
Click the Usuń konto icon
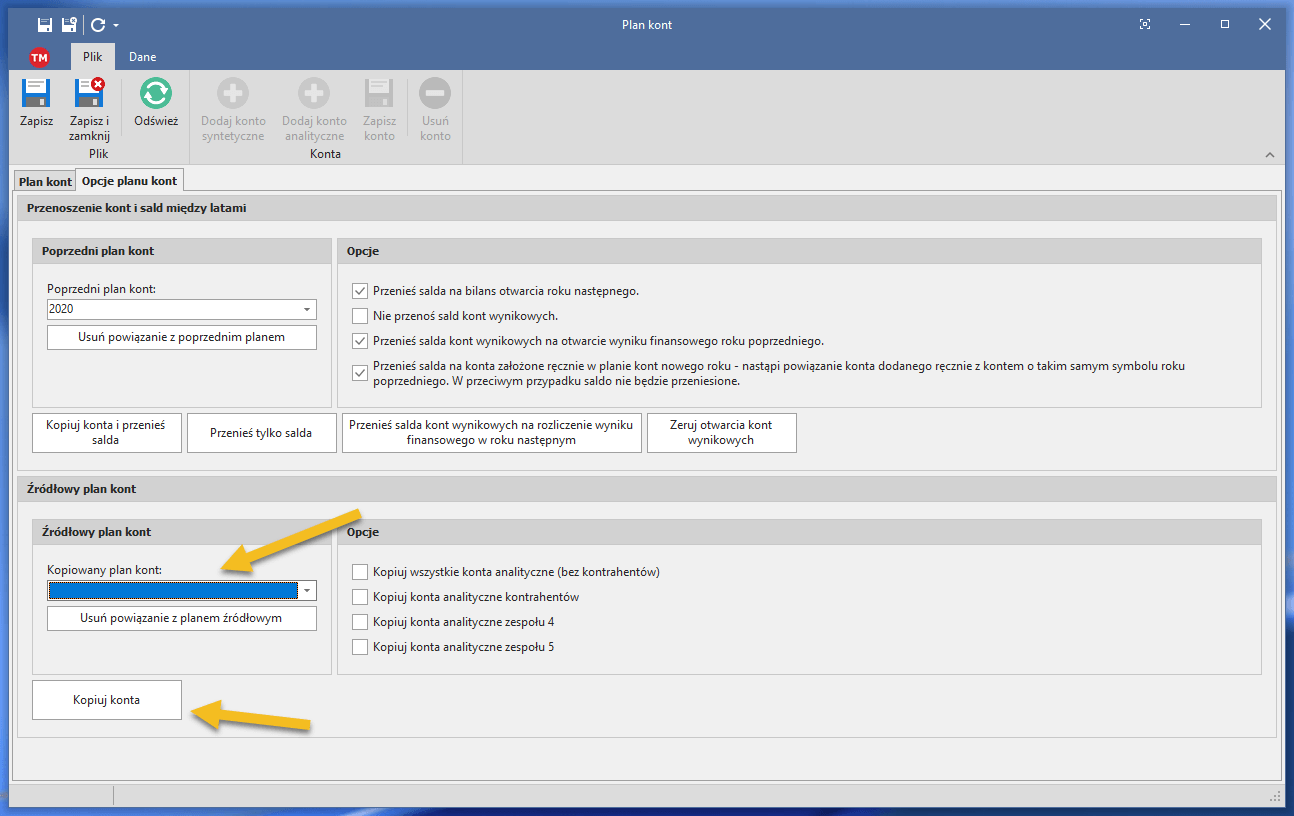tap(435, 94)
